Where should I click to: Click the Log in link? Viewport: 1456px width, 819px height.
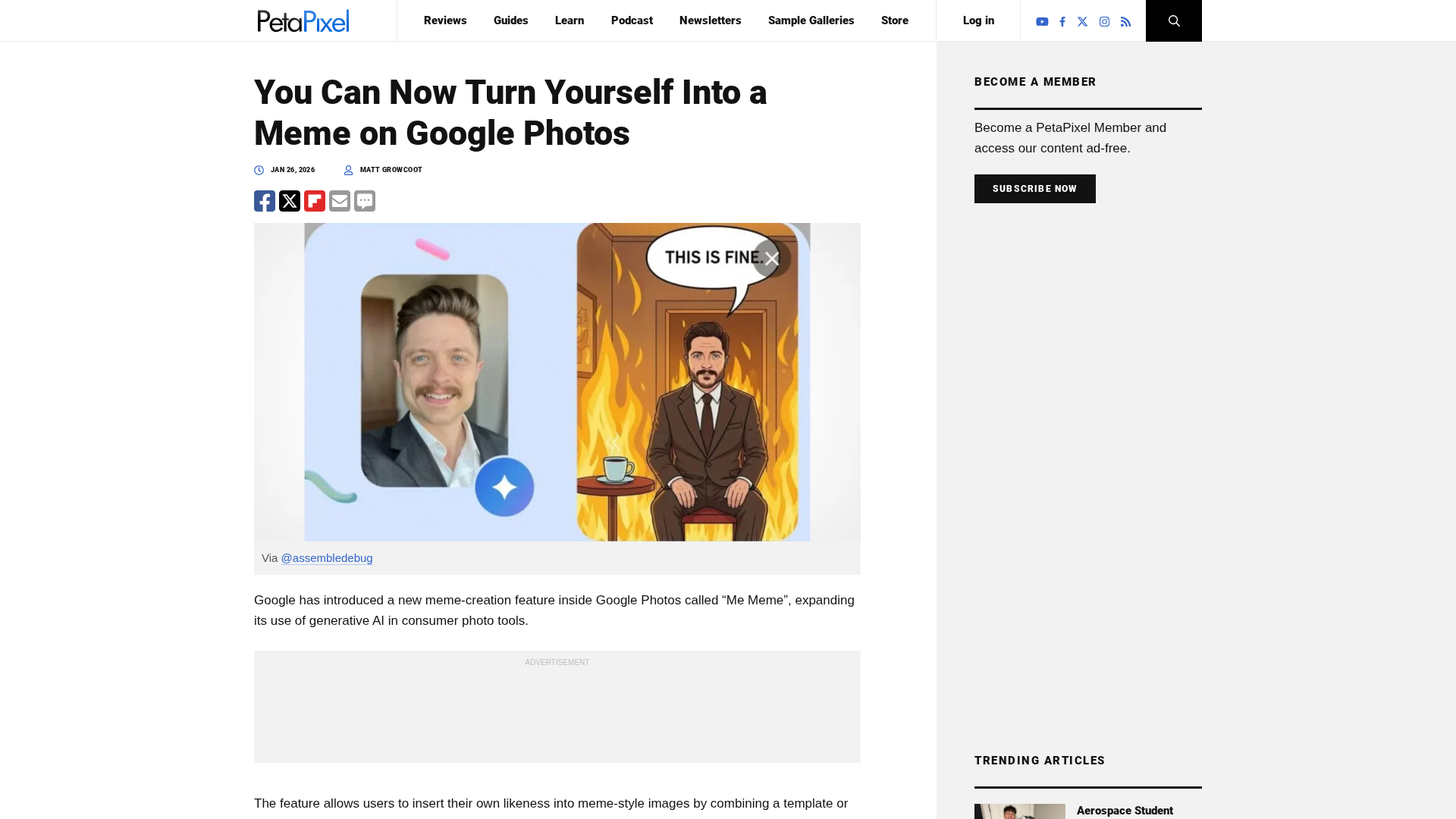coord(978,20)
